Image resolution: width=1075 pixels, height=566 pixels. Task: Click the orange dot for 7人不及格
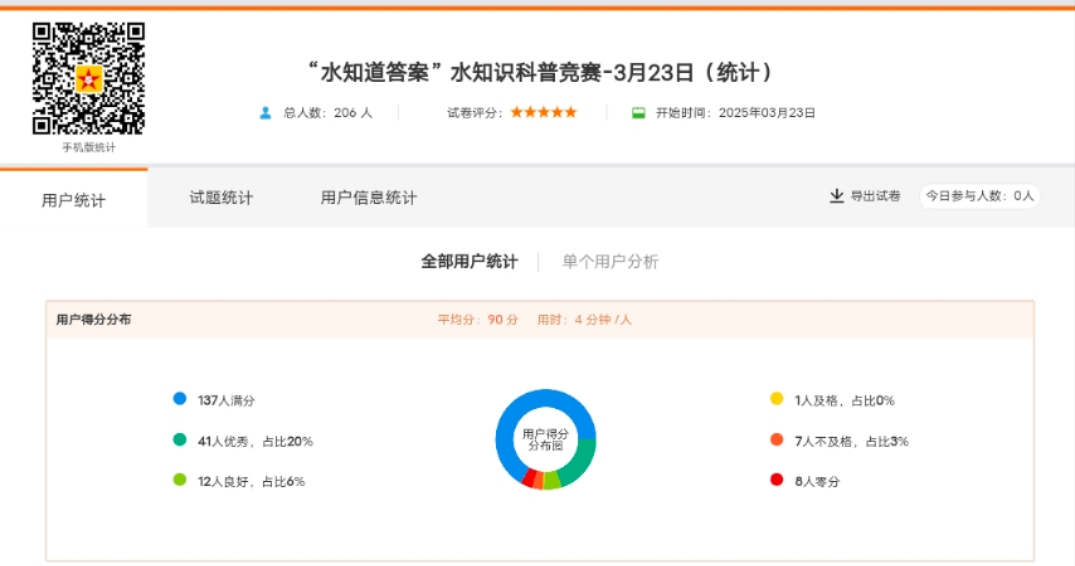click(x=776, y=439)
